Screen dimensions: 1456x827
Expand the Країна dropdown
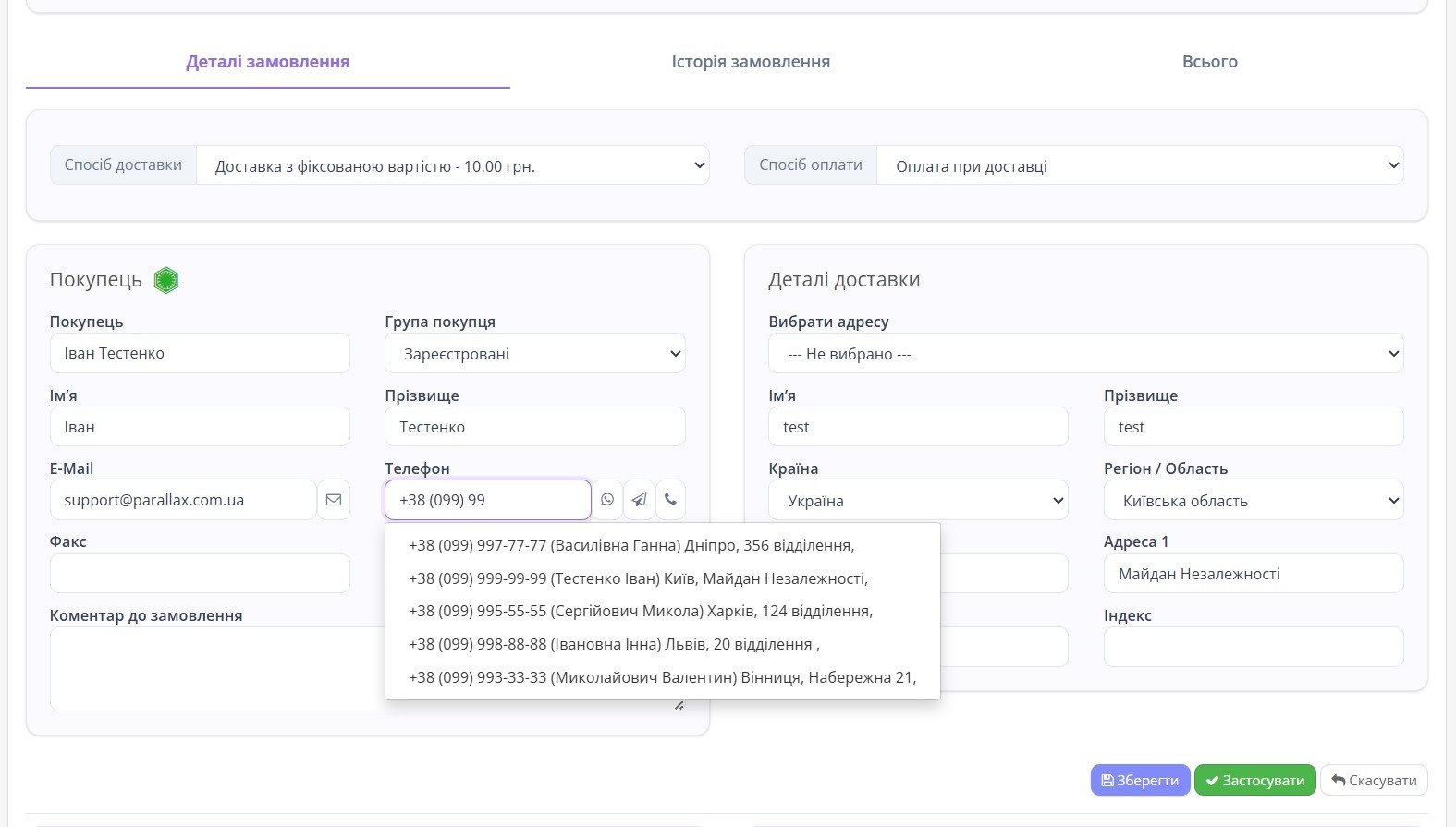coord(918,500)
